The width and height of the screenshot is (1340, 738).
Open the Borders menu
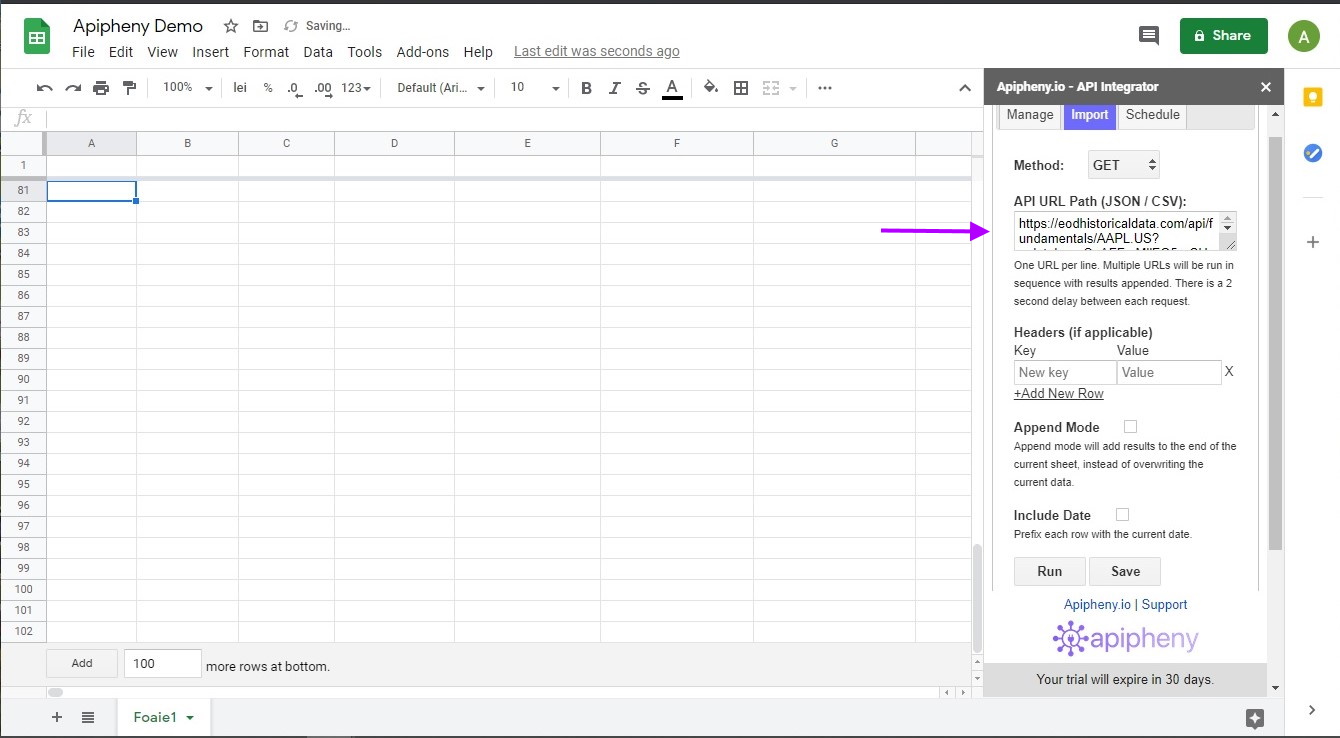[741, 87]
